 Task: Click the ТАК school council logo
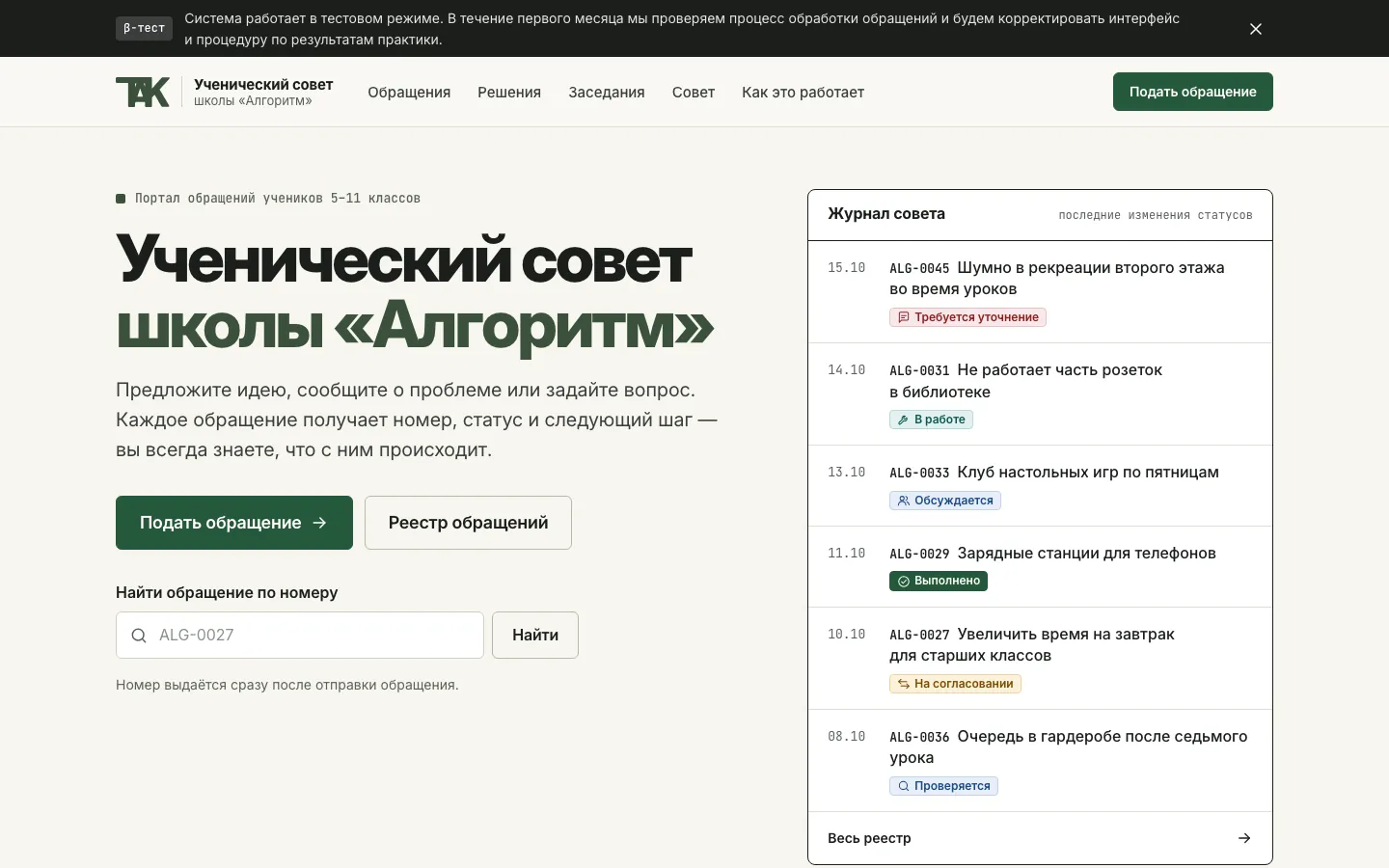click(143, 92)
